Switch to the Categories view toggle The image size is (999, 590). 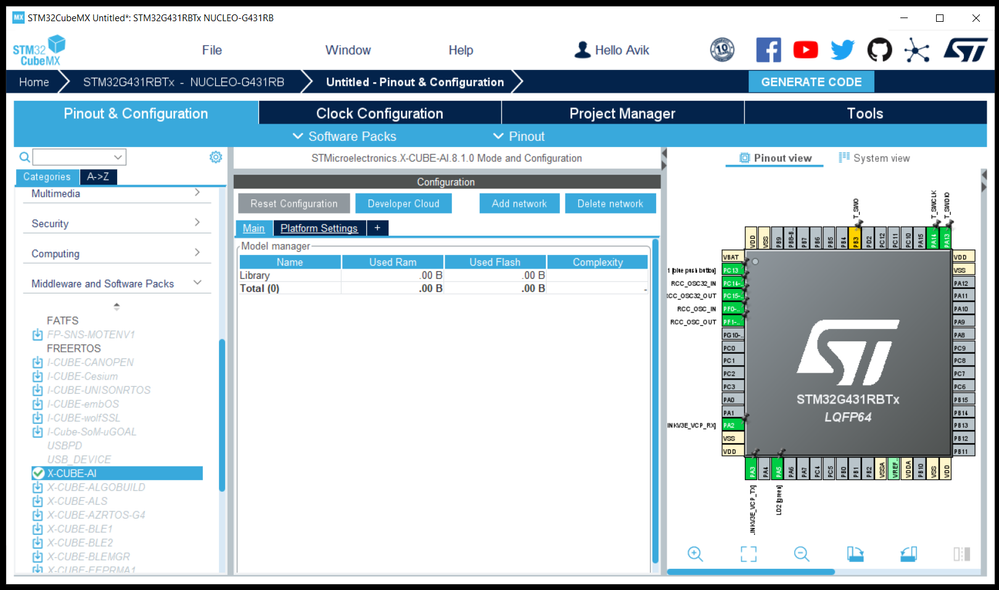[47, 176]
